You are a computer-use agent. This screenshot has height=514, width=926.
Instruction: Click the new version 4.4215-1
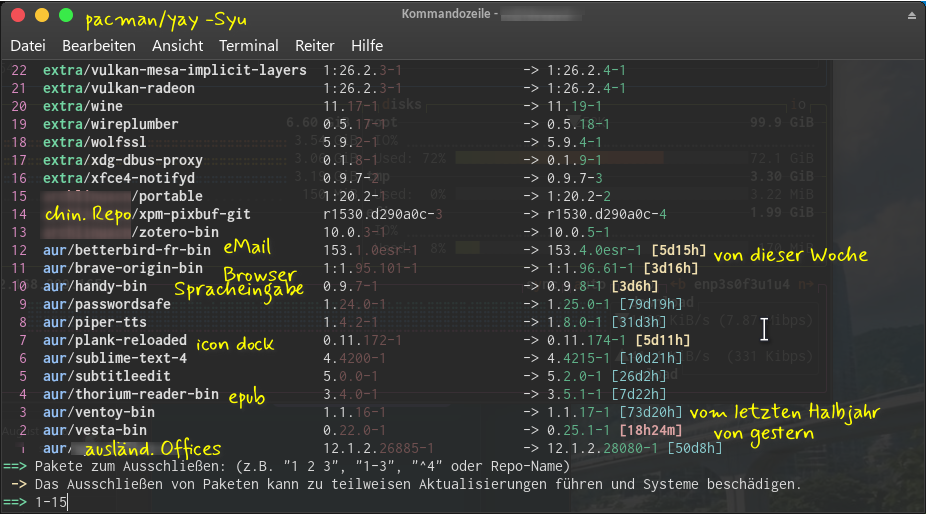[578, 359]
